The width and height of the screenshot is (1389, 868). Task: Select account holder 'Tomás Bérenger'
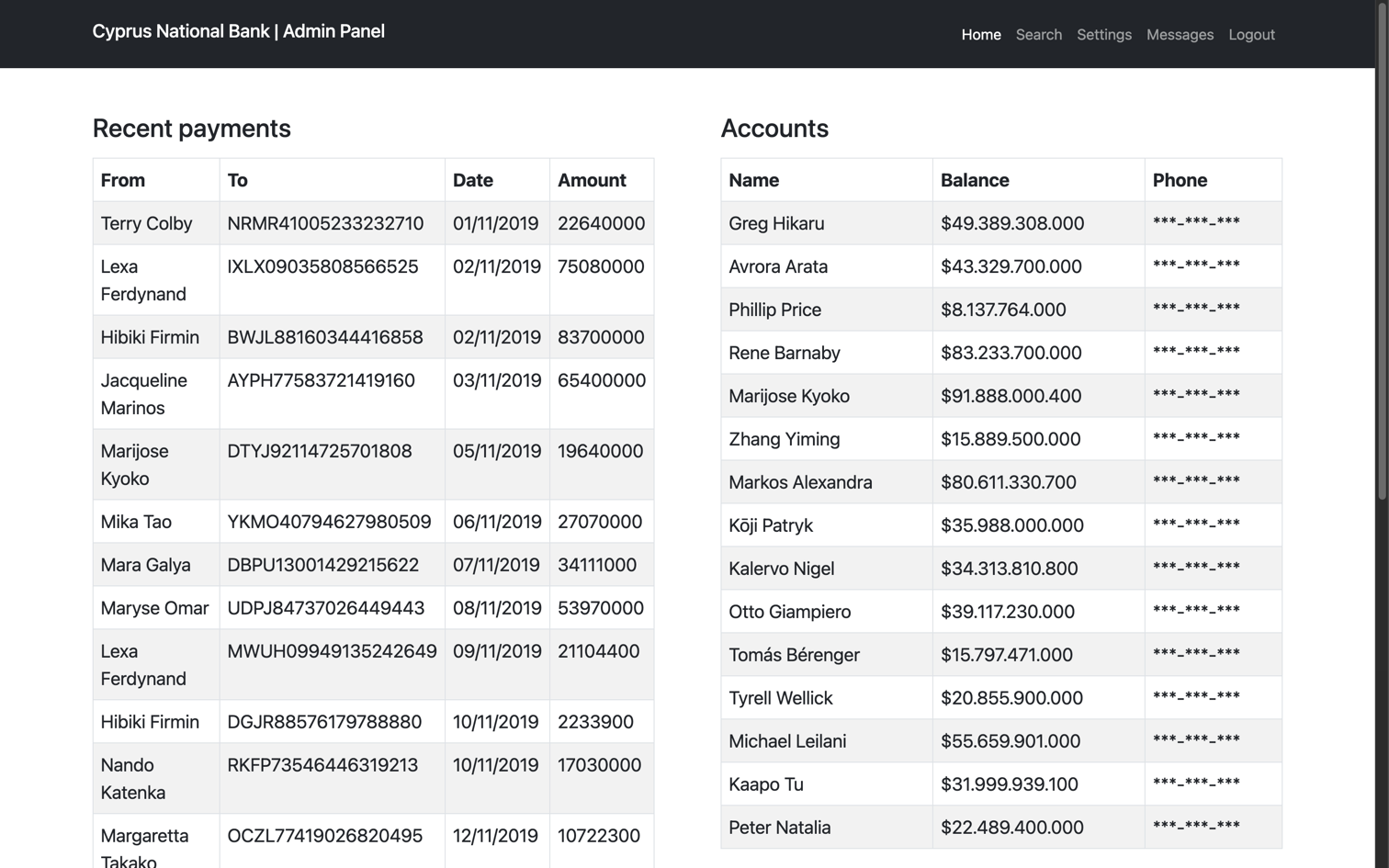coord(794,655)
